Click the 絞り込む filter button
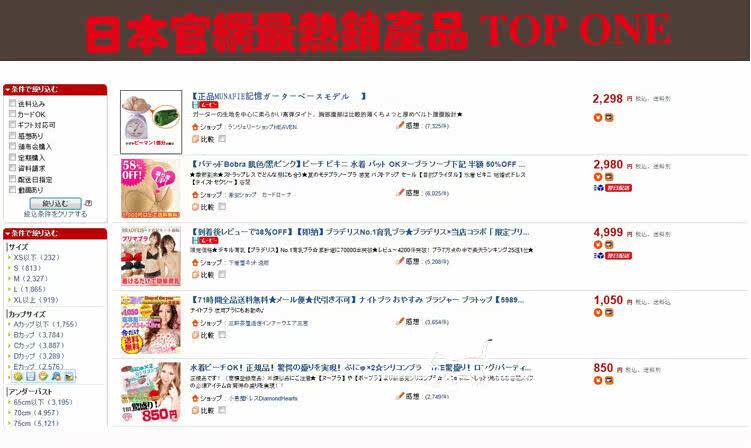Viewport: 751px width, 448px height. (x=56, y=203)
